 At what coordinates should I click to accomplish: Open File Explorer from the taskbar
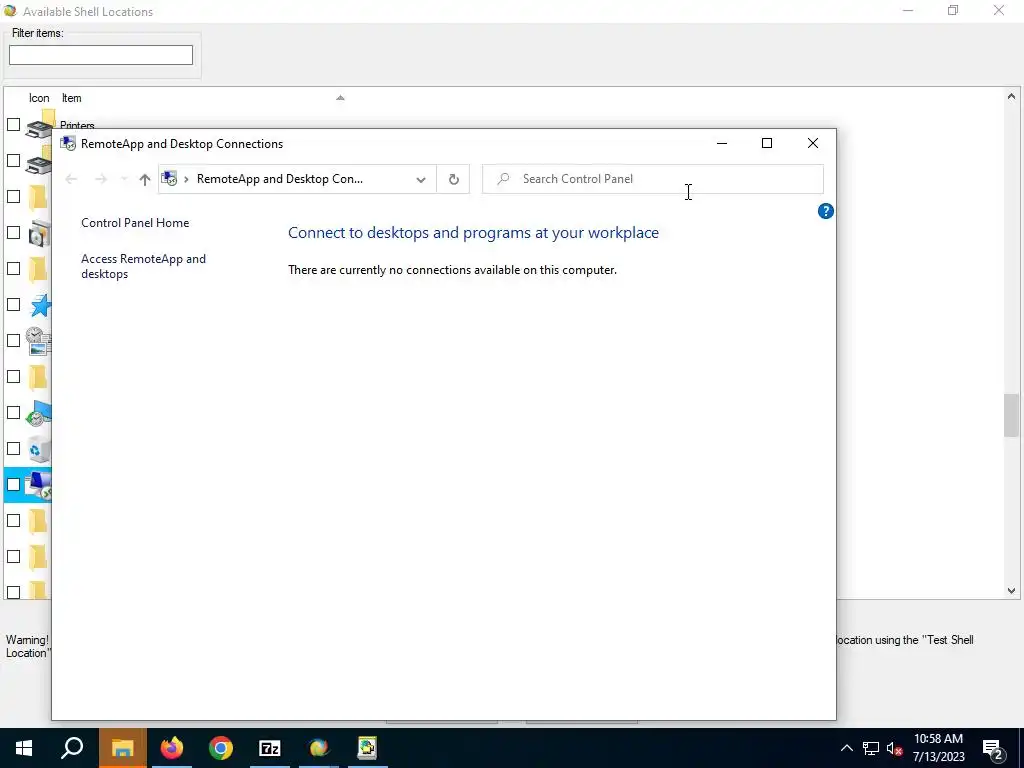pyautogui.click(x=122, y=748)
